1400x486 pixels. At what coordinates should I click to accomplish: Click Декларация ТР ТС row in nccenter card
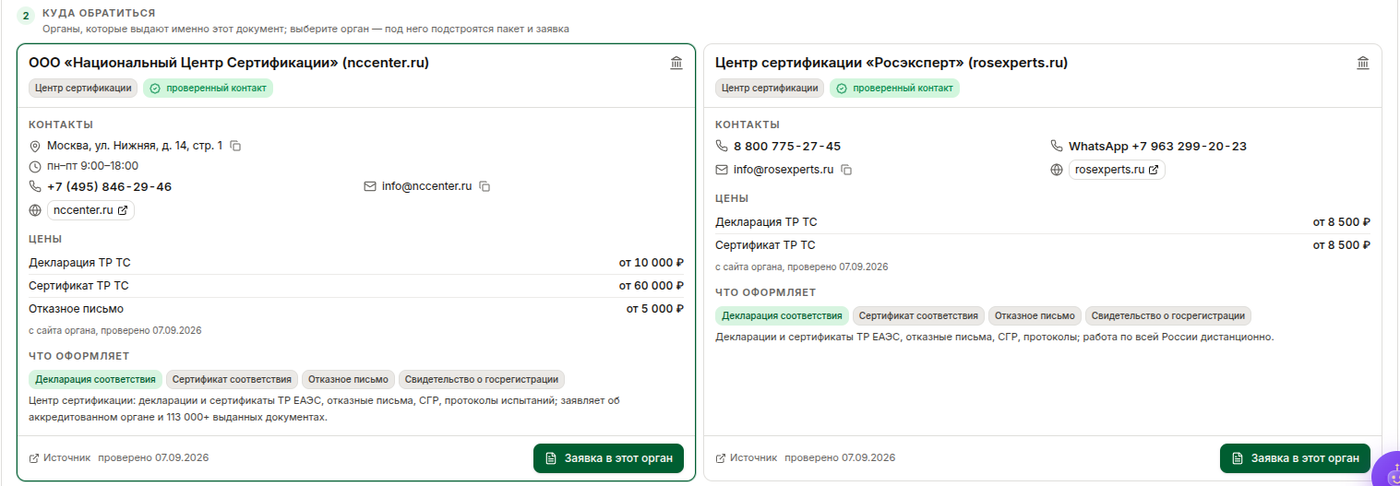pos(356,263)
